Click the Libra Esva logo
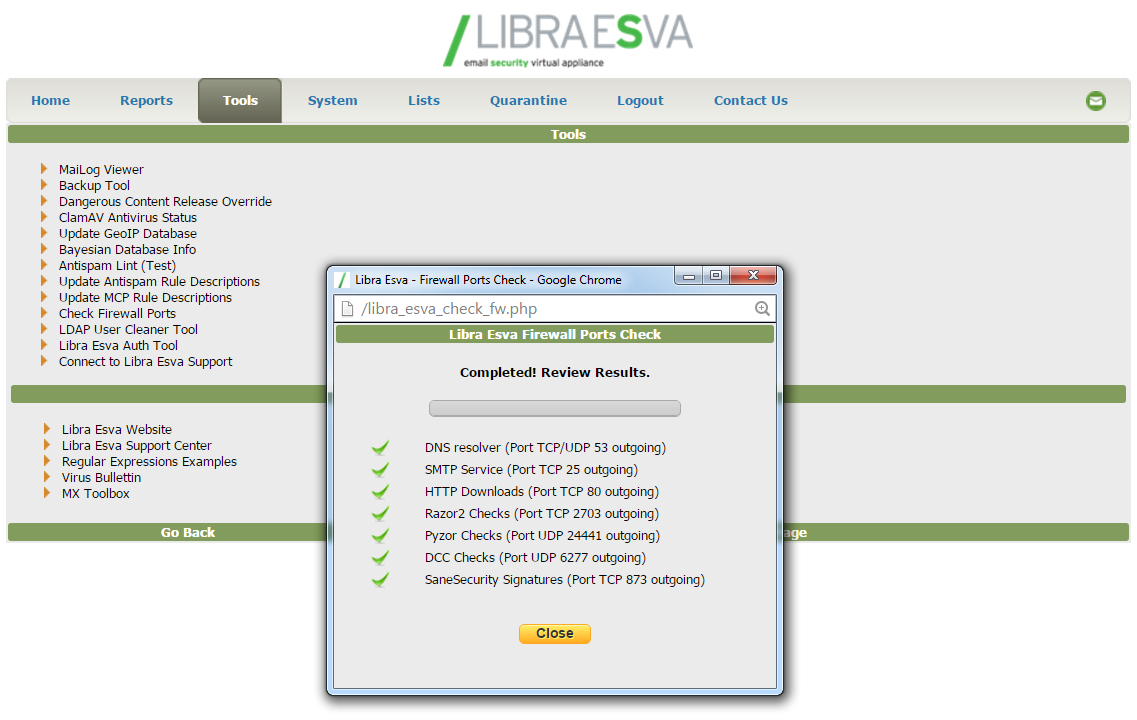Screen dimensions: 1137x720 pos(568,41)
